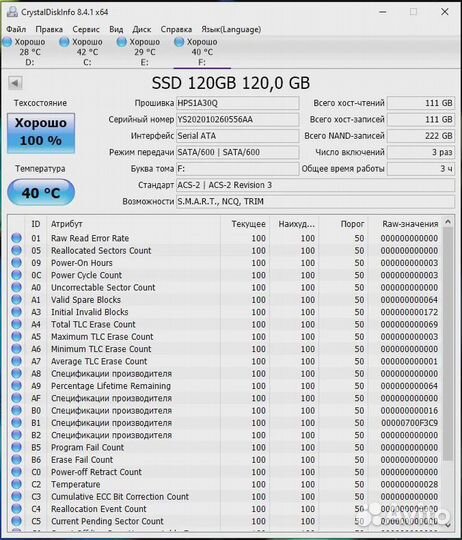
Task: Click status circle of Percentage Lifetime Remaining
Action: pyautogui.click(x=16, y=386)
